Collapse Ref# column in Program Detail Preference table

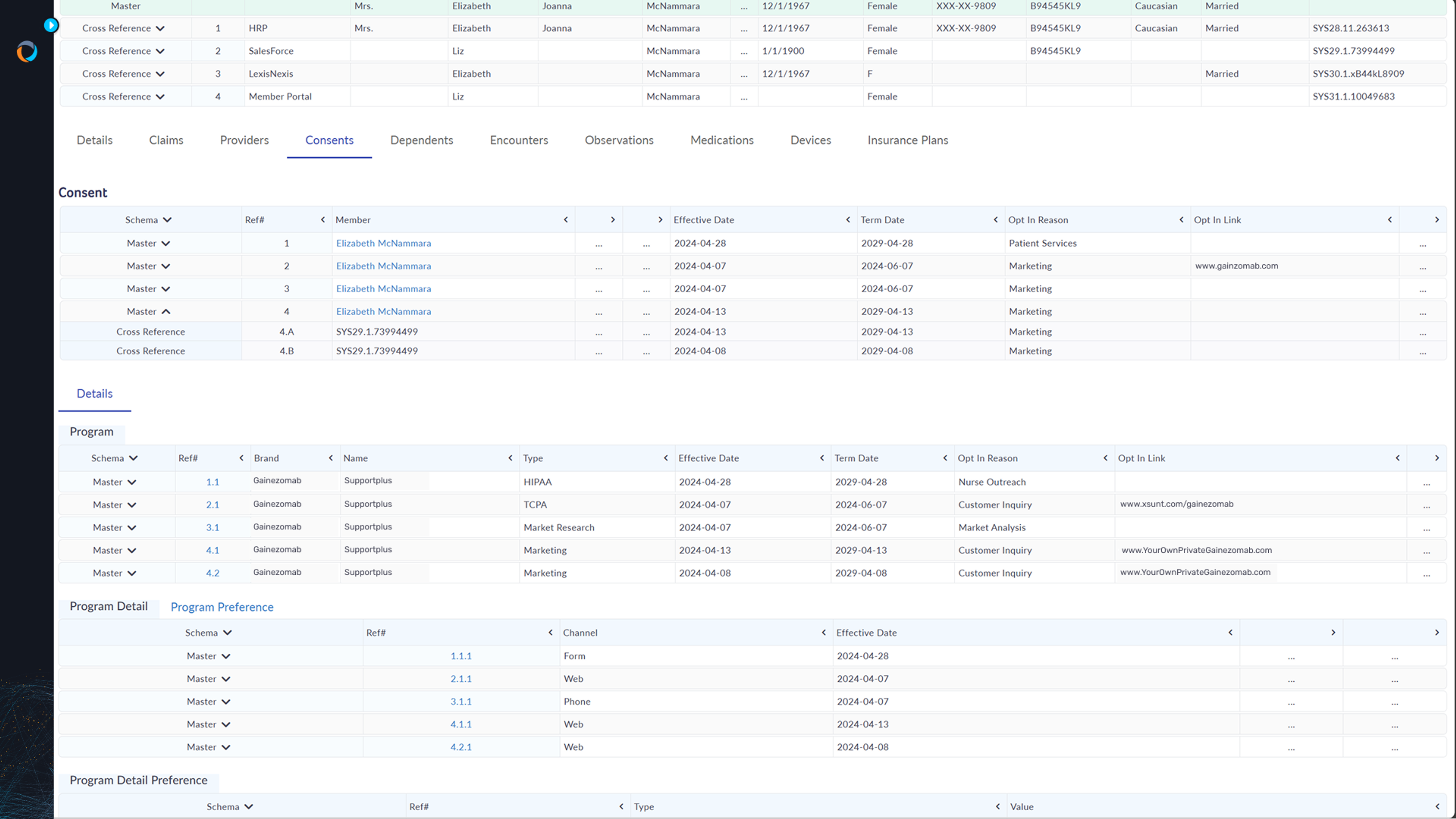(x=621, y=806)
